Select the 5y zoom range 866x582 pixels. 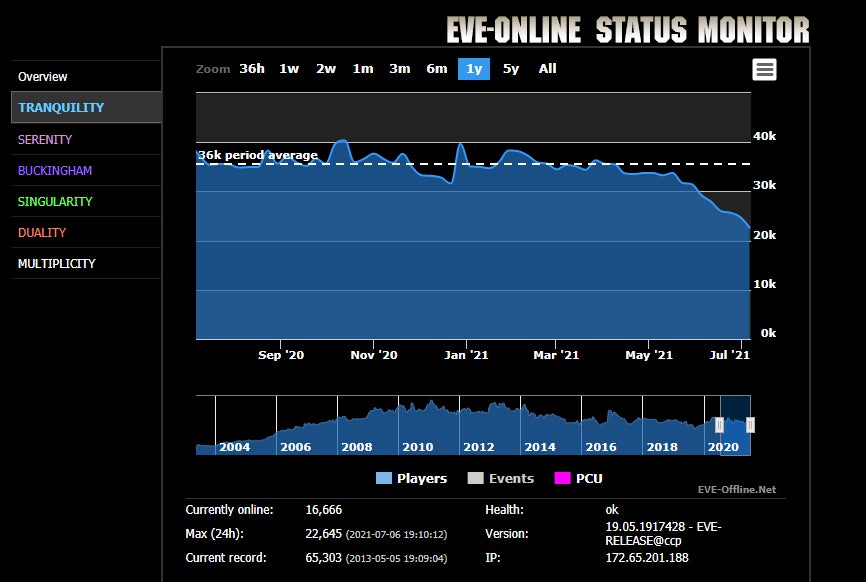click(510, 69)
